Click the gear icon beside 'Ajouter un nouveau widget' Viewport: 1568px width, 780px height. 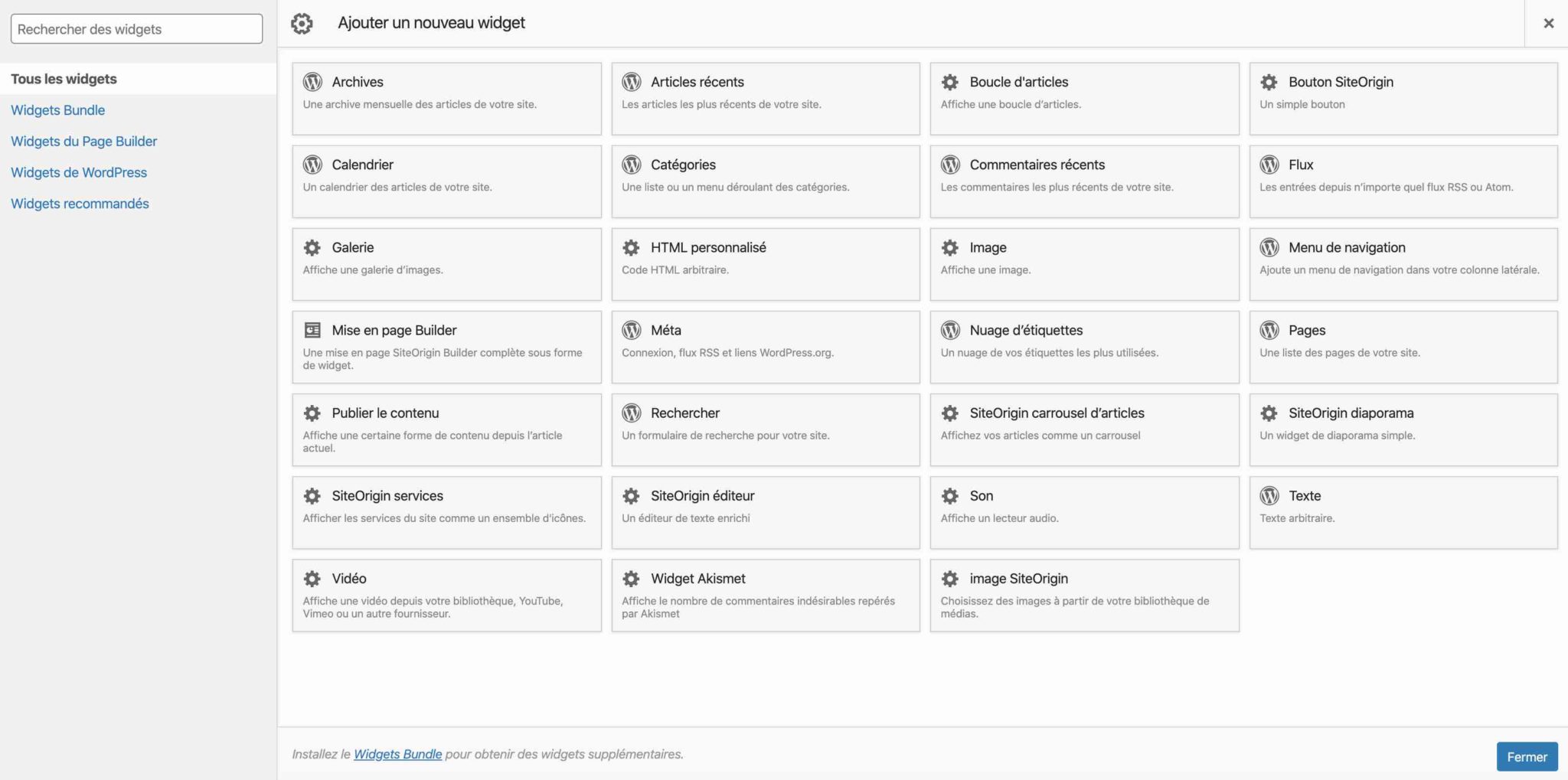[302, 23]
